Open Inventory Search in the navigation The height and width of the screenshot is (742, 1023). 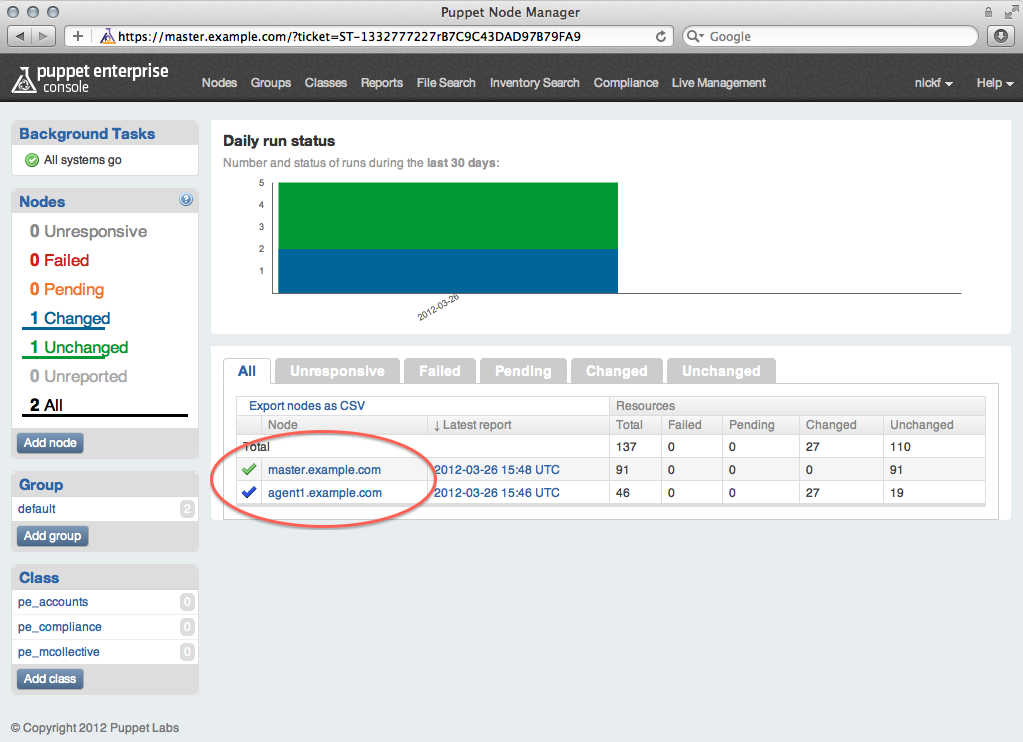[534, 83]
